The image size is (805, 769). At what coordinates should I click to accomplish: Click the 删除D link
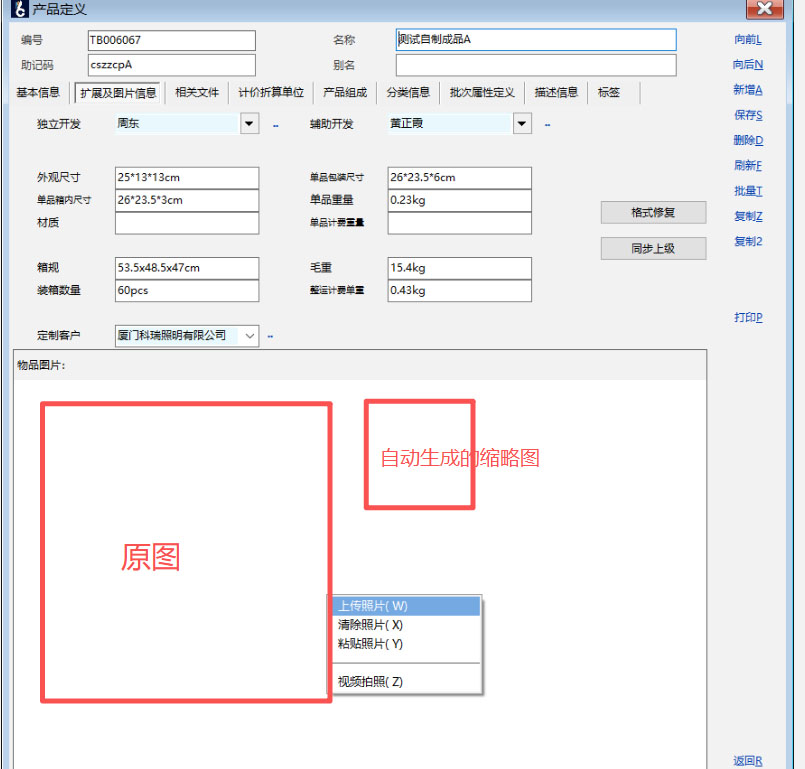pyautogui.click(x=747, y=141)
